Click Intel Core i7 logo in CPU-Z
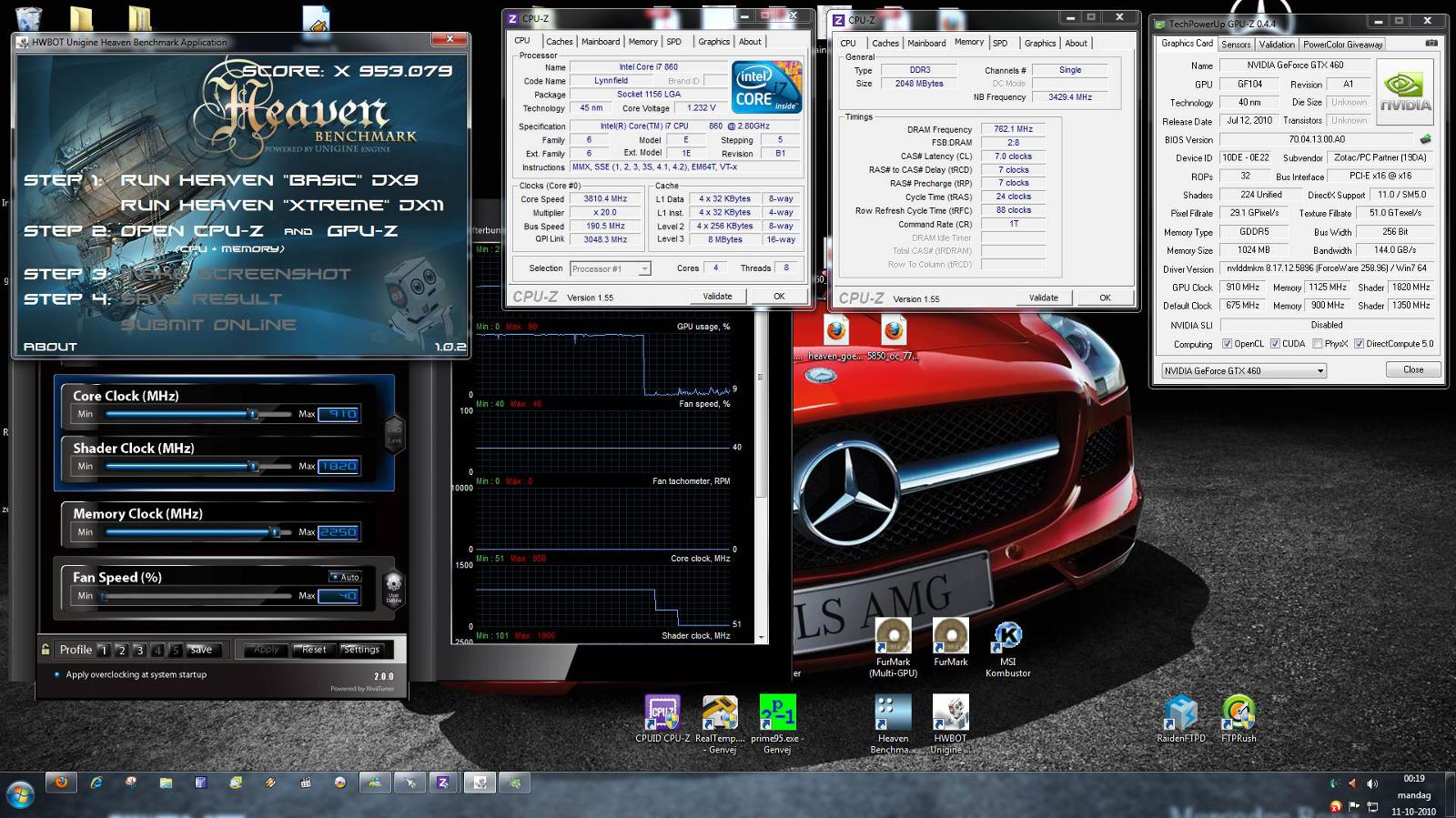 pyautogui.click(x=766, y=87)
